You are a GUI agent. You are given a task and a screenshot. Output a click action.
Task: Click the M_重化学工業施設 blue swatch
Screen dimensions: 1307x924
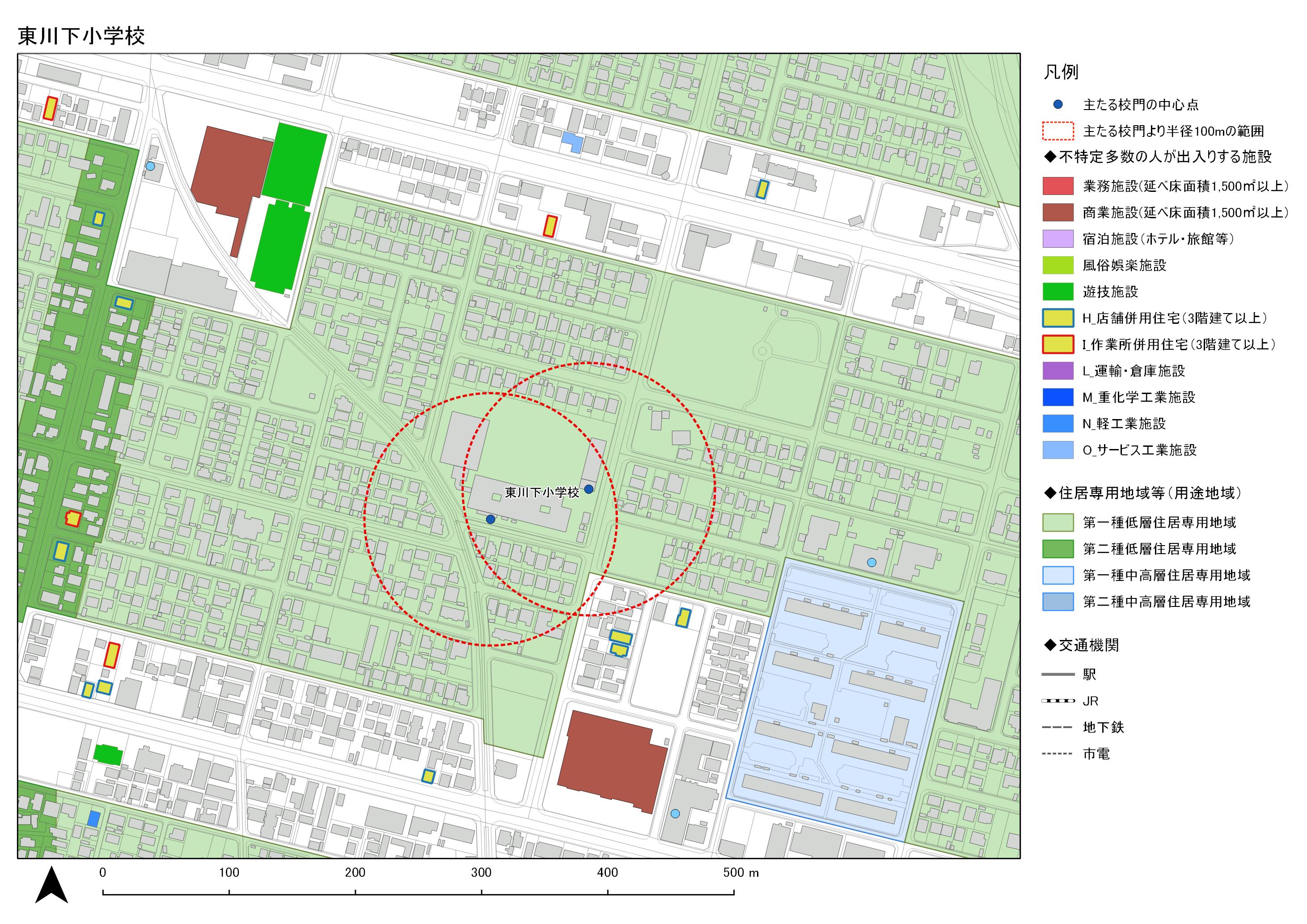pos(1057,397)
